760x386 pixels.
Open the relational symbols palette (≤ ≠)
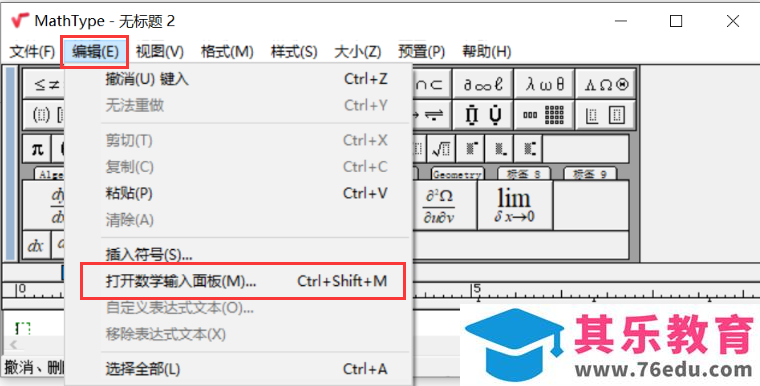coord(44,85)
